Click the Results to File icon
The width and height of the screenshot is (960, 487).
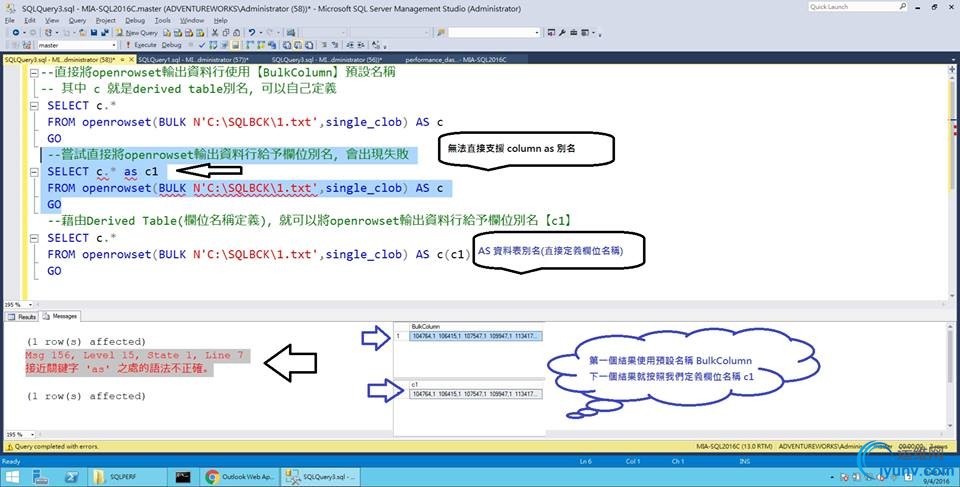coord(309,45)
